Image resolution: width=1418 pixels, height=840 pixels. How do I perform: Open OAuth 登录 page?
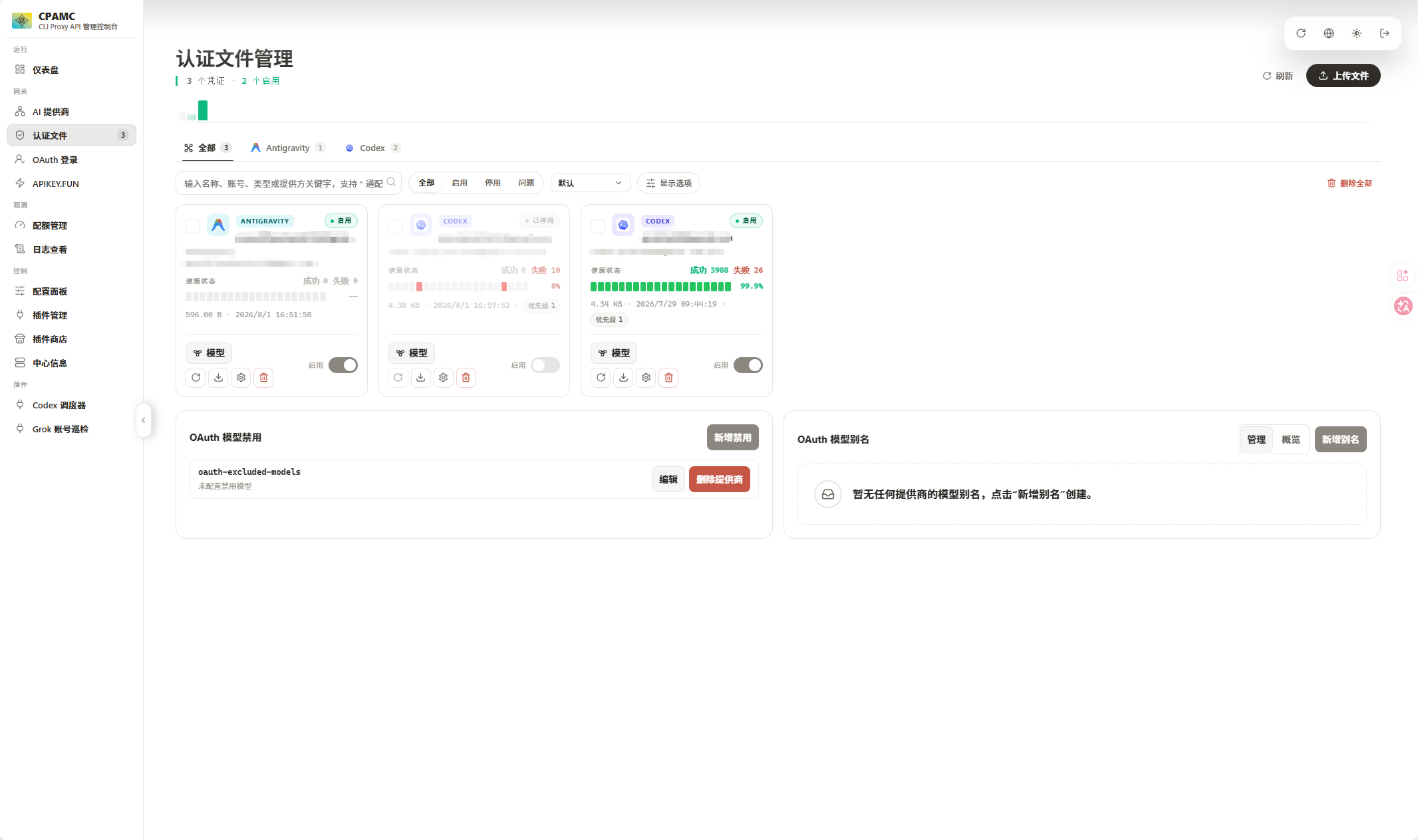71,160
